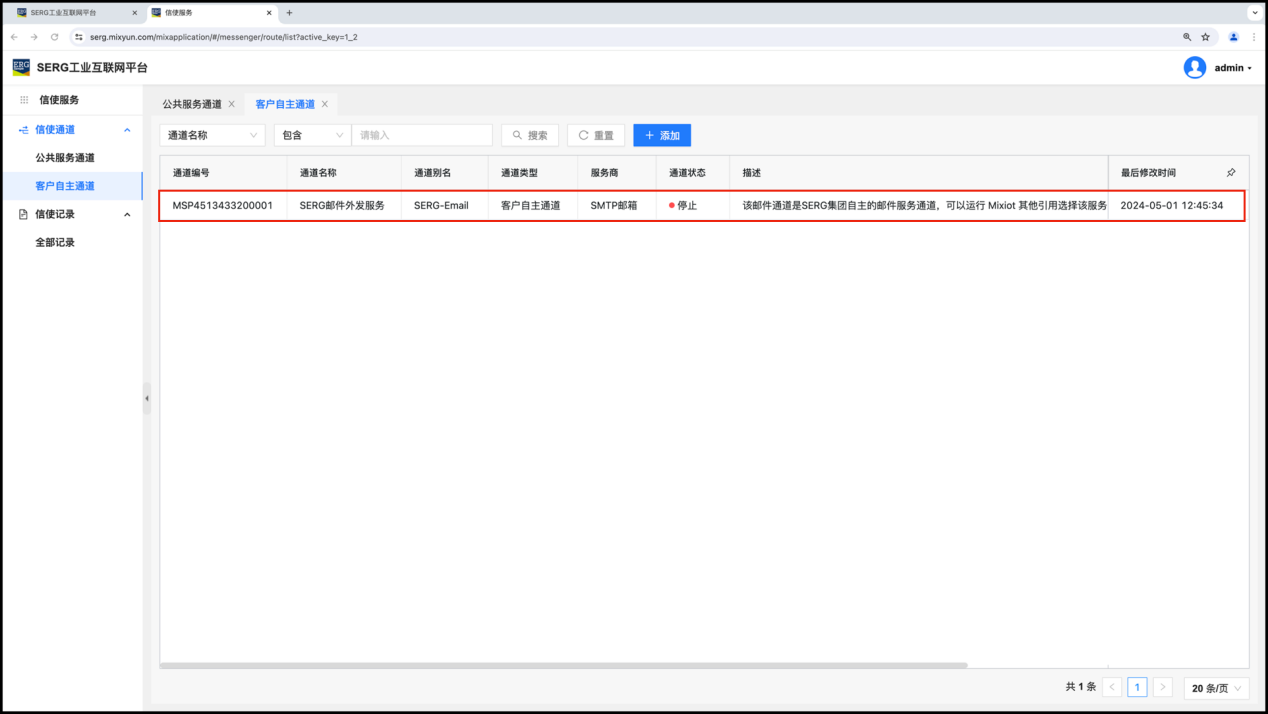Close the 公共服务通道 tab
The image size is (1268, 714).
pyautogui.click(x=232, y=104)
